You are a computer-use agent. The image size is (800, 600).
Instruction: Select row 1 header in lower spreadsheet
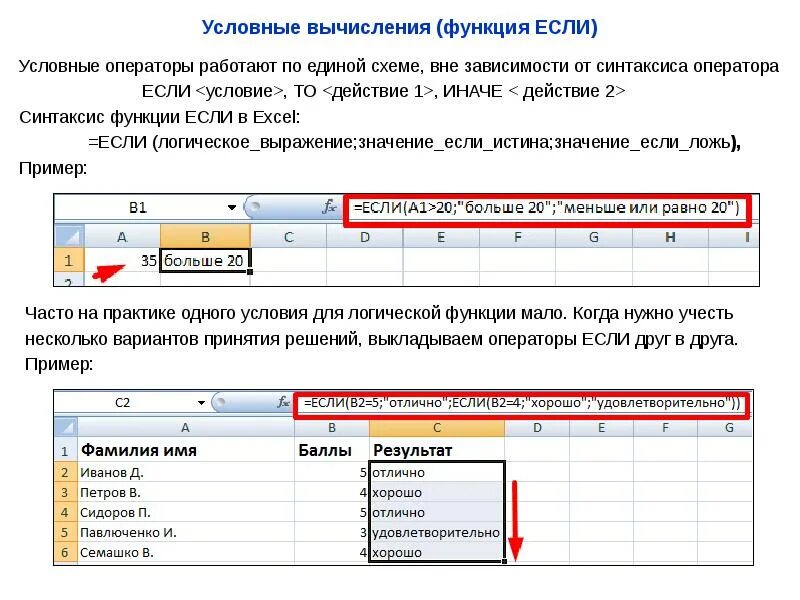[x=66, y=450]
